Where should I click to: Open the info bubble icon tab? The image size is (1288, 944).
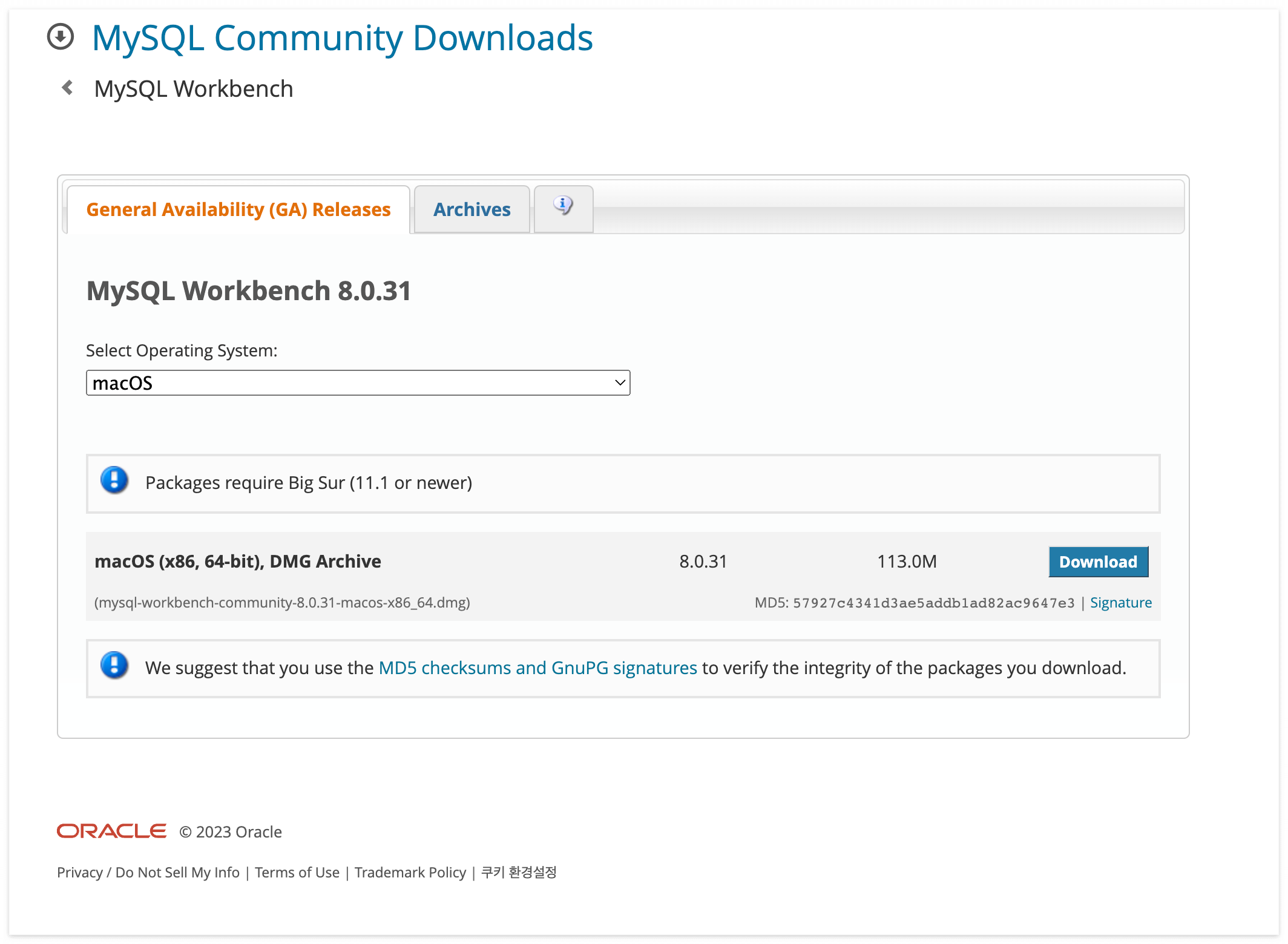(563, 207)
